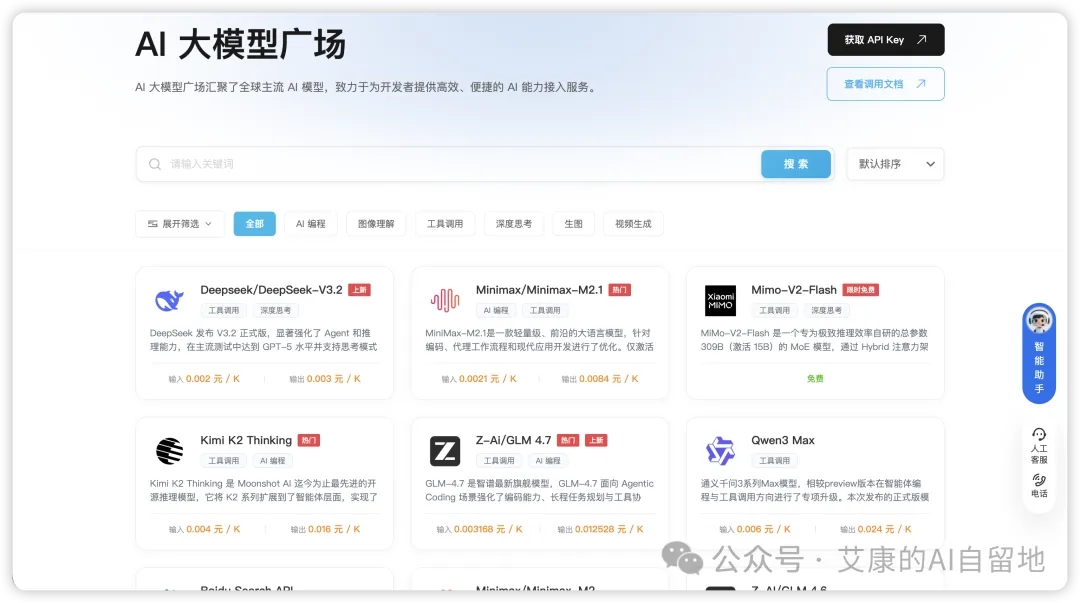Viewport: 1080px width, 603px height.
Task: Open the Deepseek/DeepSeek-V3.2 model title
Action: 271,290
